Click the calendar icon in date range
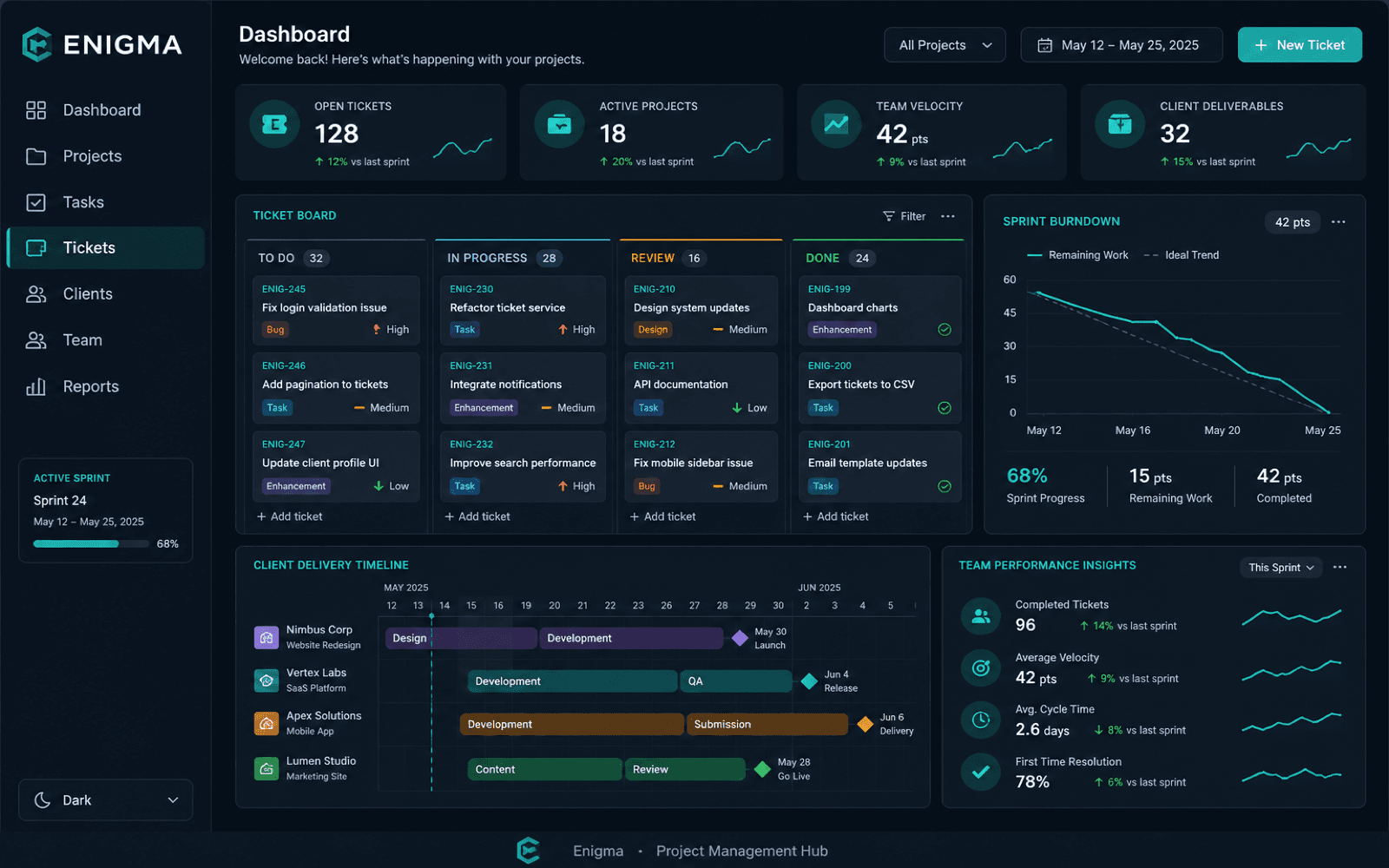This screenshot has width=1389, height=868. click(1045, 45)
